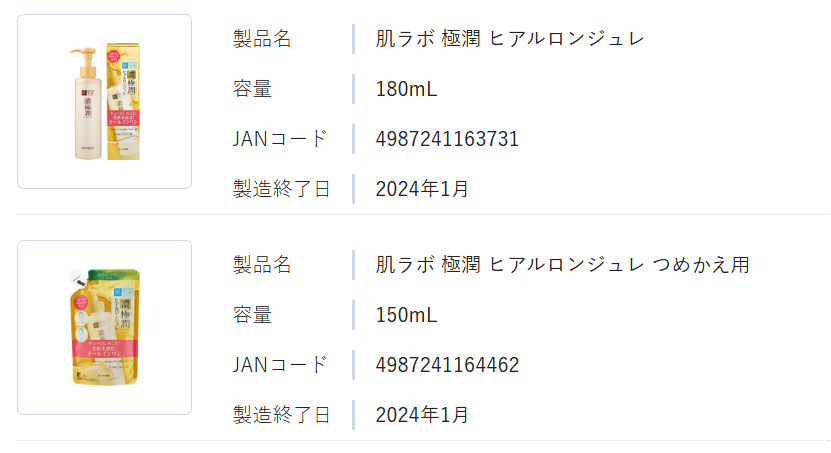Click the 180mL capacity value
Screen dimensions: 831x453
coord(406,89)
